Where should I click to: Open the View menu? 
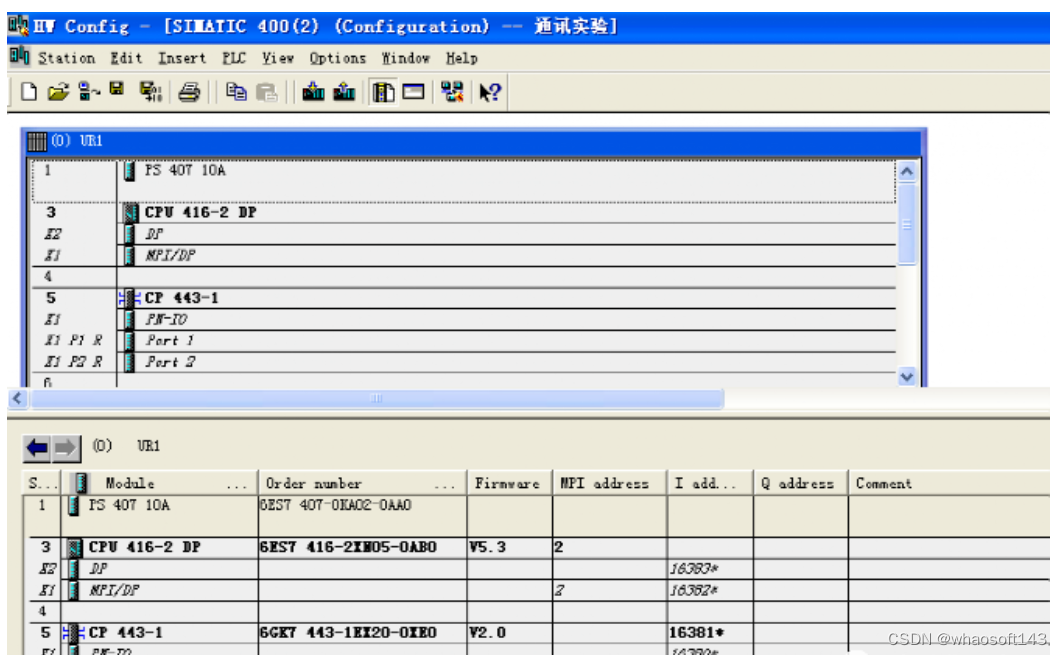tap(278, 58)
